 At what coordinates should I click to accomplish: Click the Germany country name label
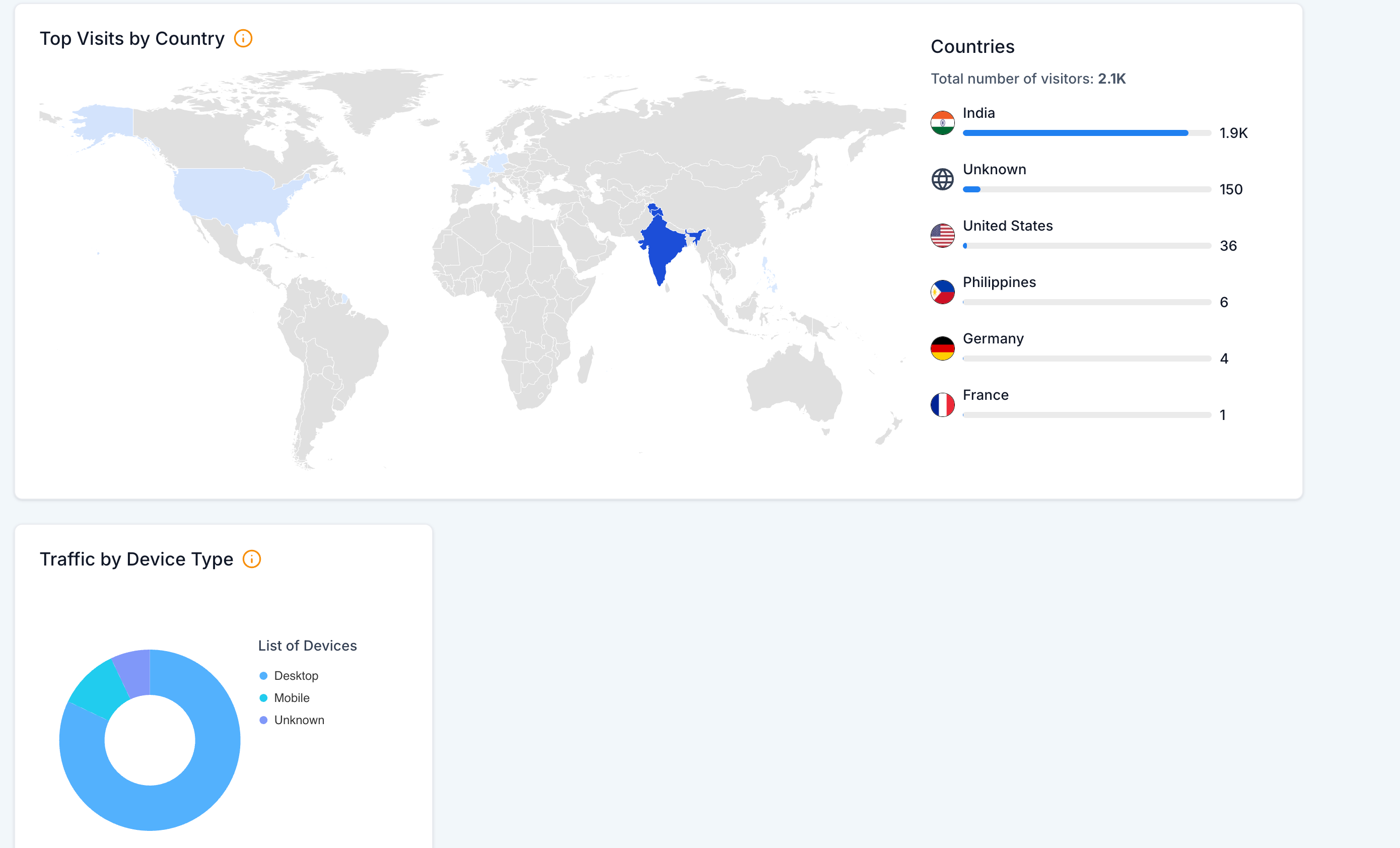pos(993,338)
